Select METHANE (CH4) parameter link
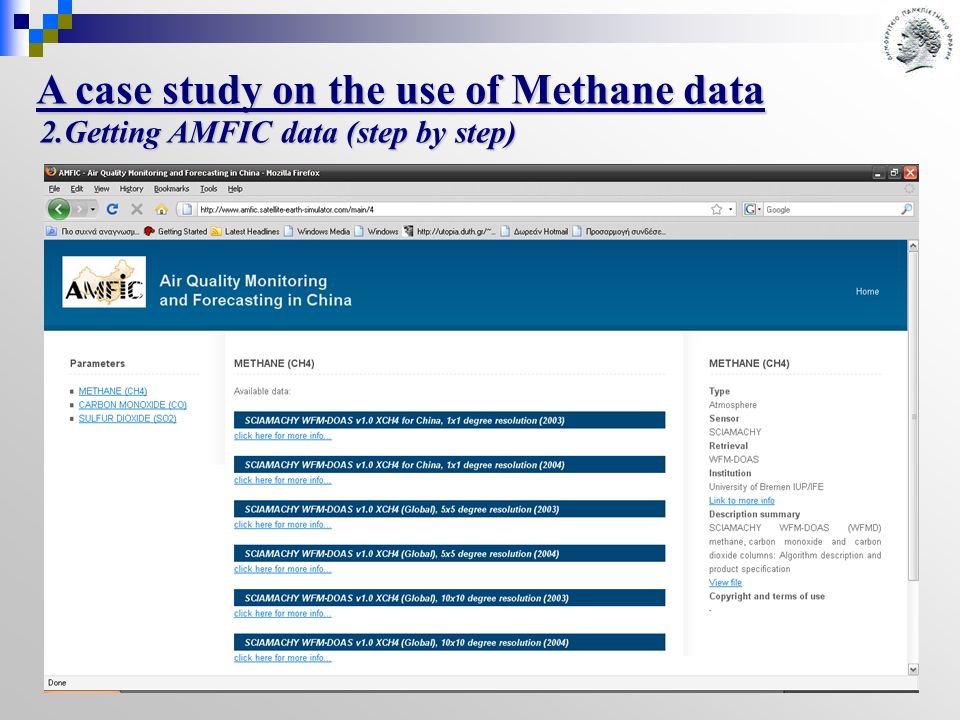This screenshot has height=720, width=960. pyautogui.click(x=113, y=391)
